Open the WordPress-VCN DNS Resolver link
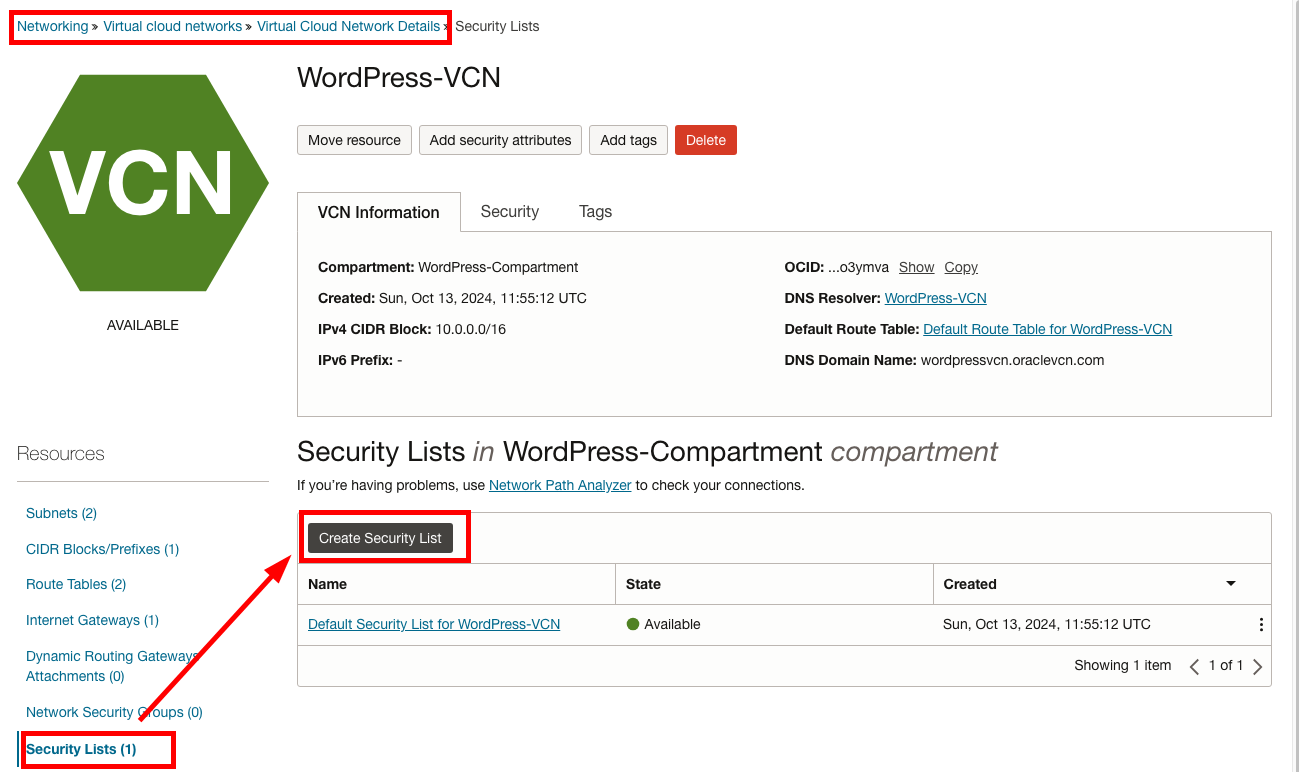Image resolution: width=1299 pixels, height=772 pixels. coord(936,298)
